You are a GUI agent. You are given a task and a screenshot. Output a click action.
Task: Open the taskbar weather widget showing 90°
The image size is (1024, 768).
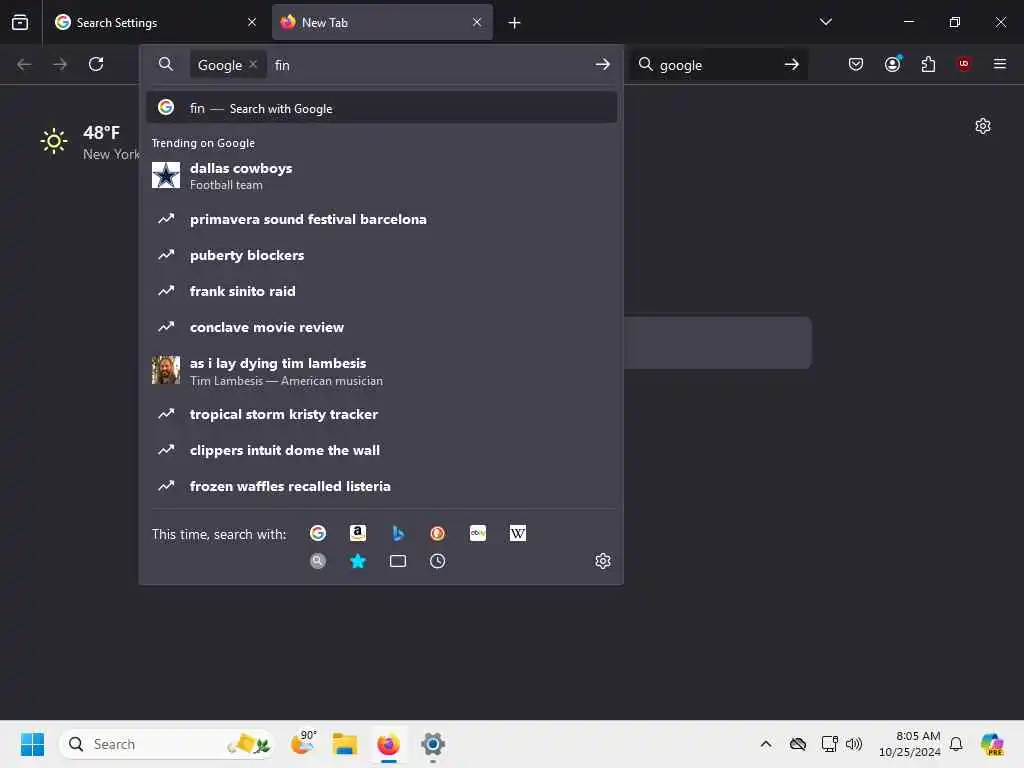303,743
